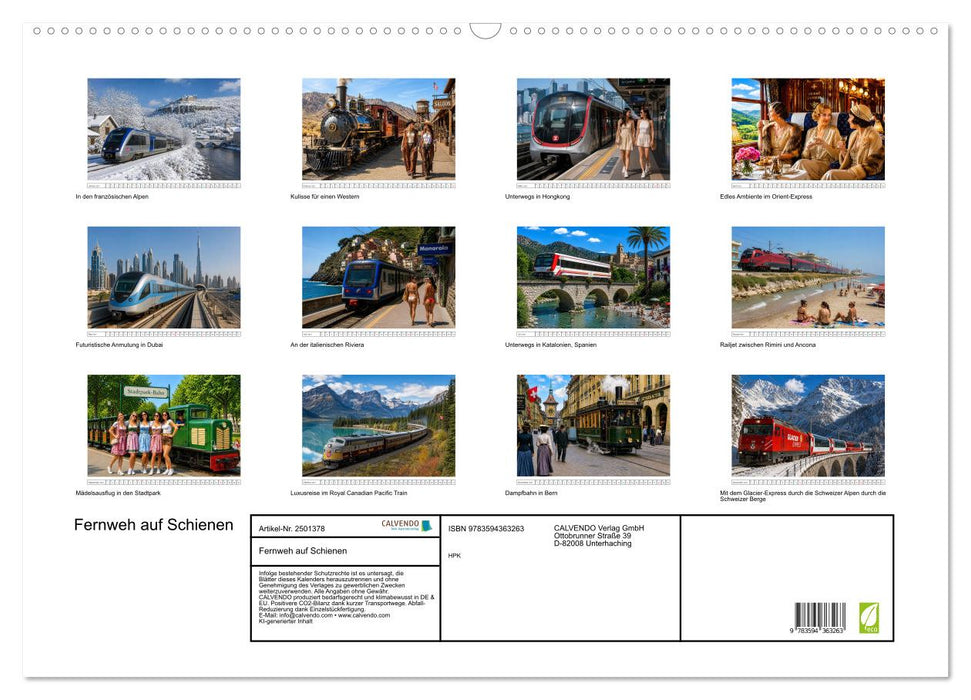
Task: Select the Hongkong metro train image
Action: pyautogui.click(x=593, y=129)
